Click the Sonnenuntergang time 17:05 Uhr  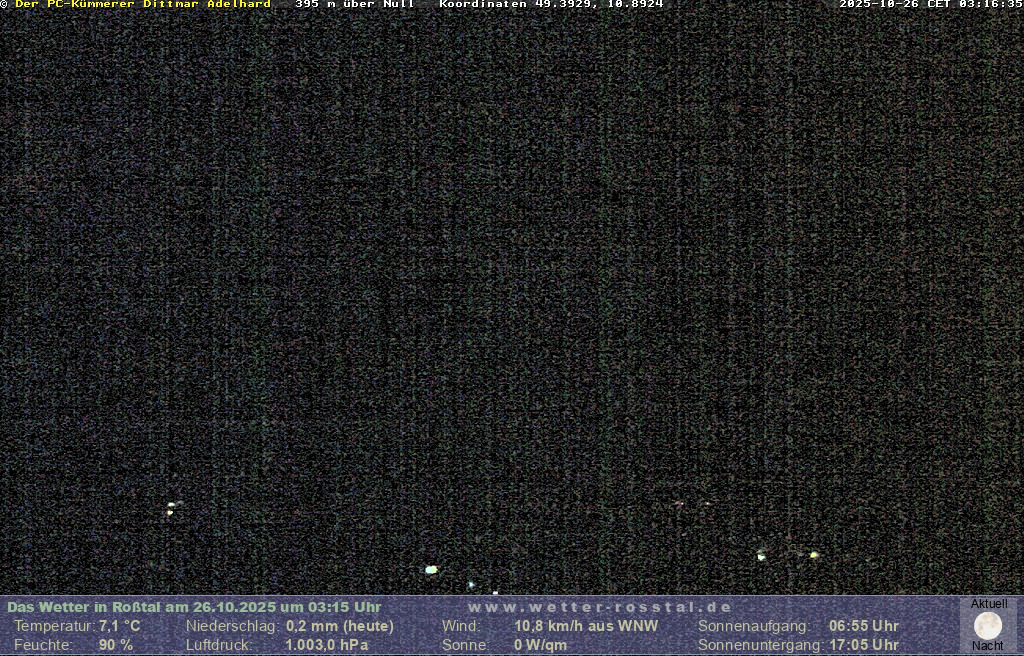(x=863, y=645)
